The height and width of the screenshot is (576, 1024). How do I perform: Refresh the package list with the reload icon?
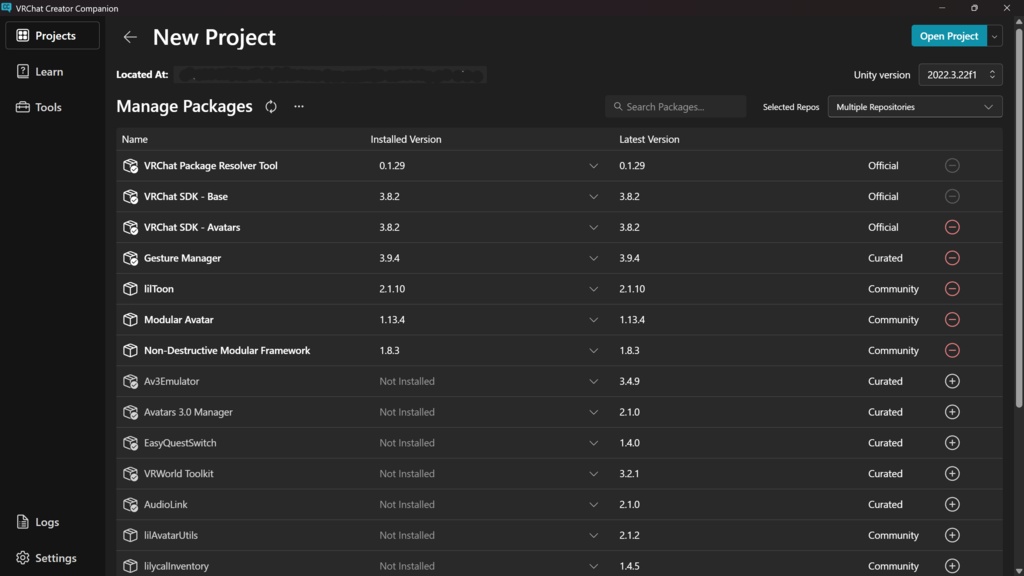tap(271, 107)
